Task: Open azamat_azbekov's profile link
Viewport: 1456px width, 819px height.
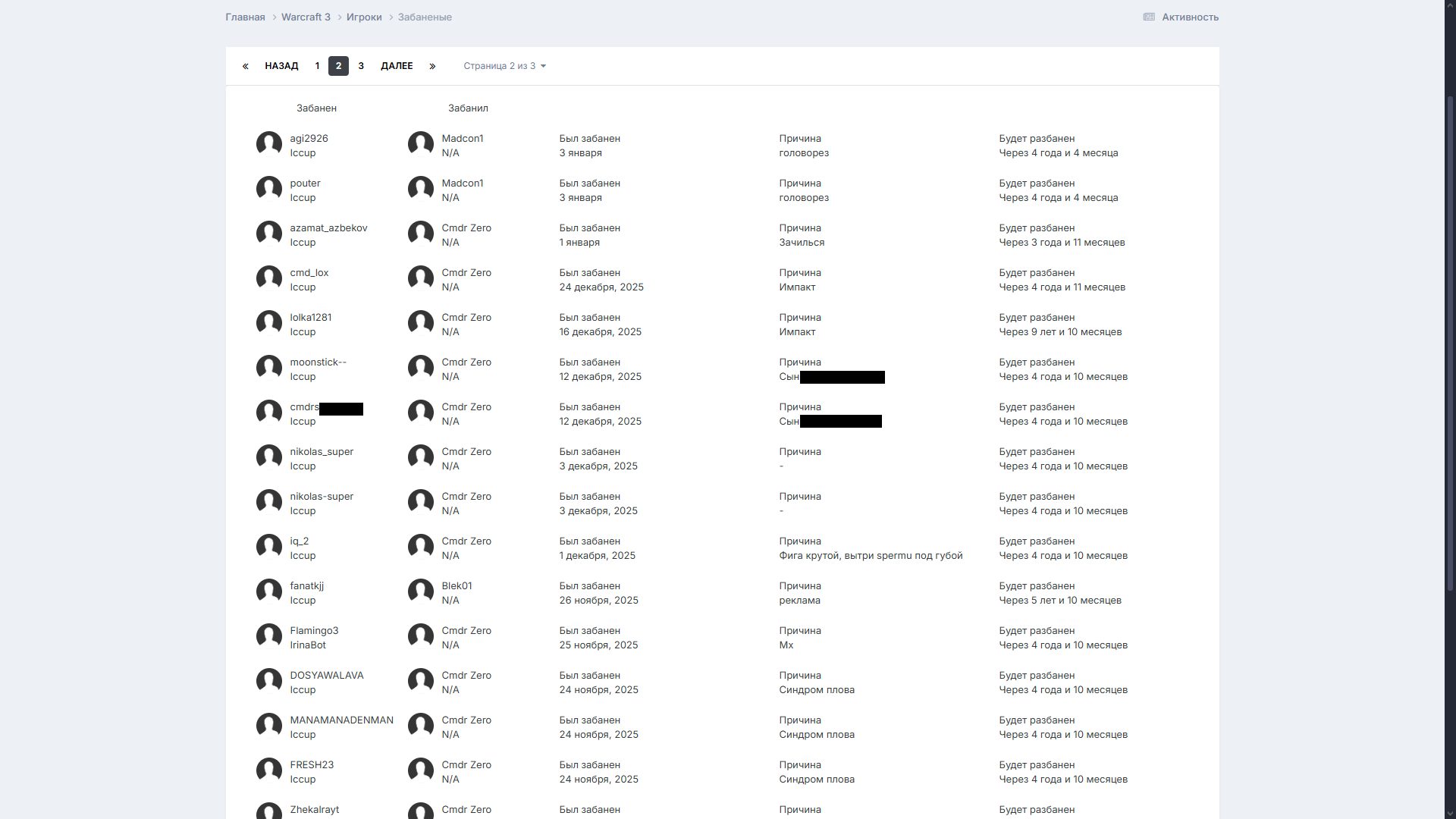Action: coord(328,228)
